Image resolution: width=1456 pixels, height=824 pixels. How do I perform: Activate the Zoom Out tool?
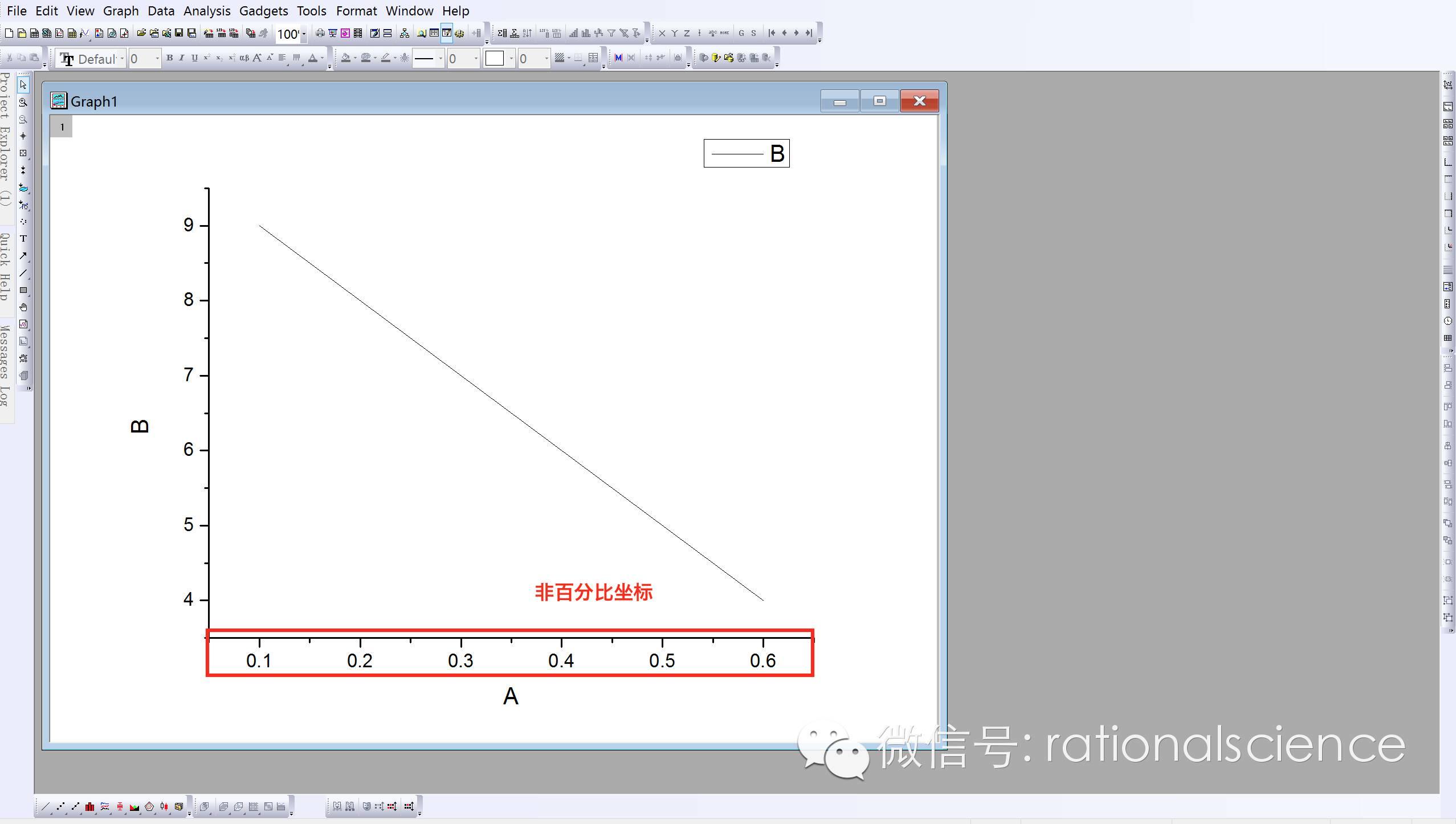23,120
